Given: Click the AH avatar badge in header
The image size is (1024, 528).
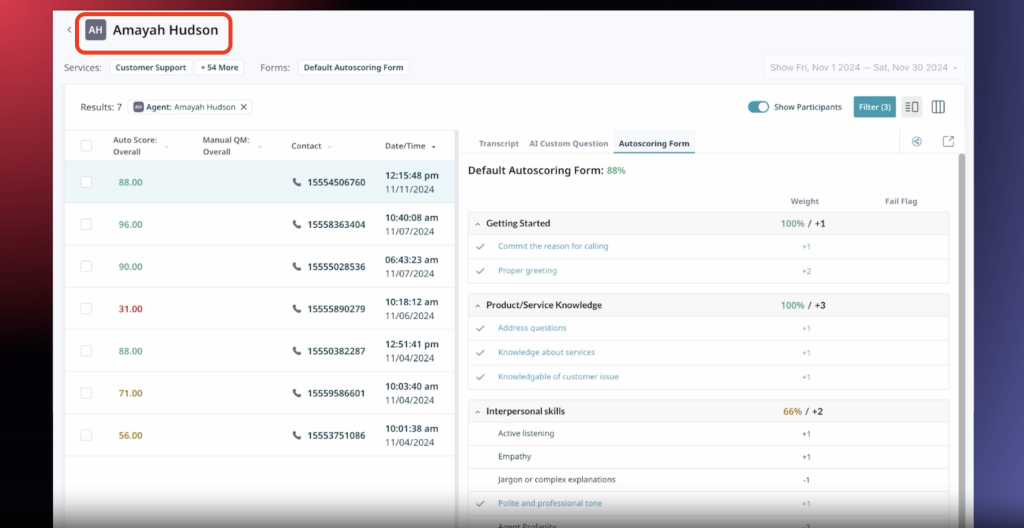Looking at the screenshot, I should pyautogui.click(x=95, y=30).
